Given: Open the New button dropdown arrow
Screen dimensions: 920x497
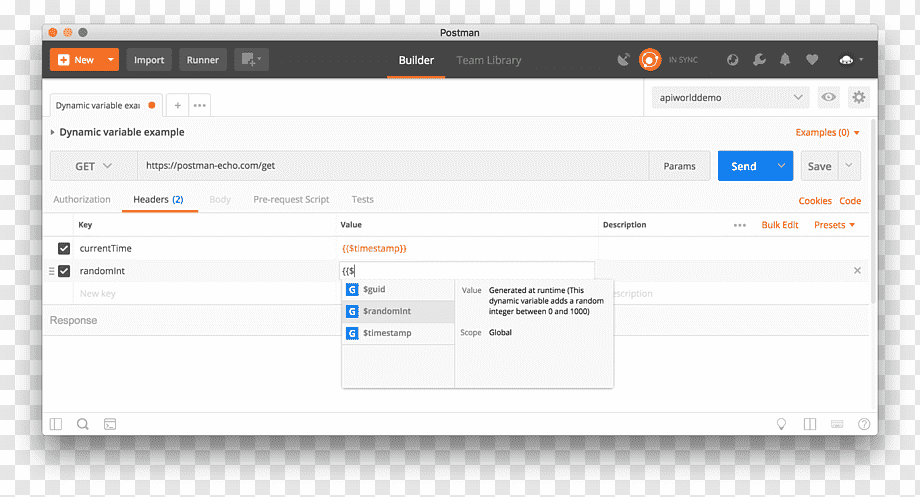Looking at the screenshot, I should [x=111, y=60].
